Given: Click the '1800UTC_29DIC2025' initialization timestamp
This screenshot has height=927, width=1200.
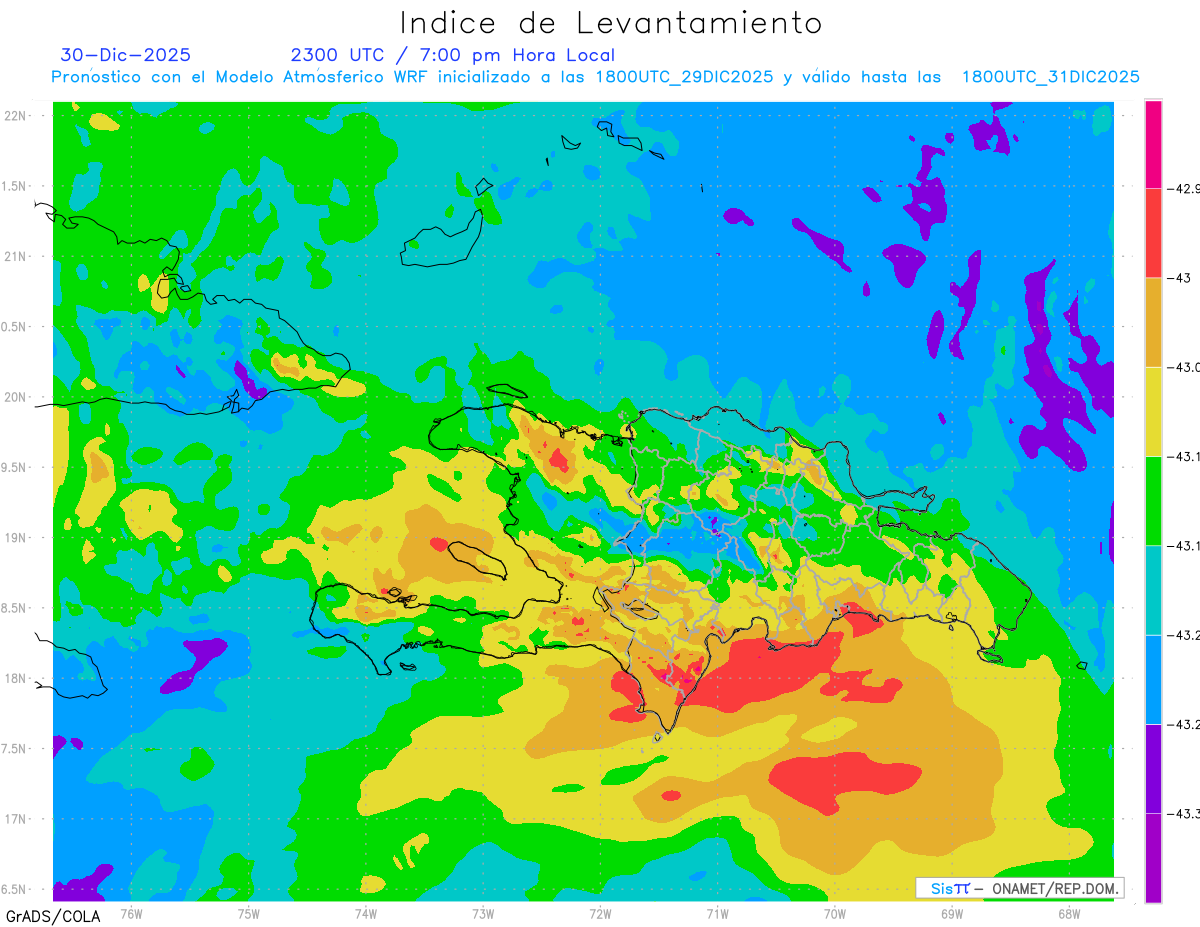Looking at the screenshot, I should [x=684, y=77].
